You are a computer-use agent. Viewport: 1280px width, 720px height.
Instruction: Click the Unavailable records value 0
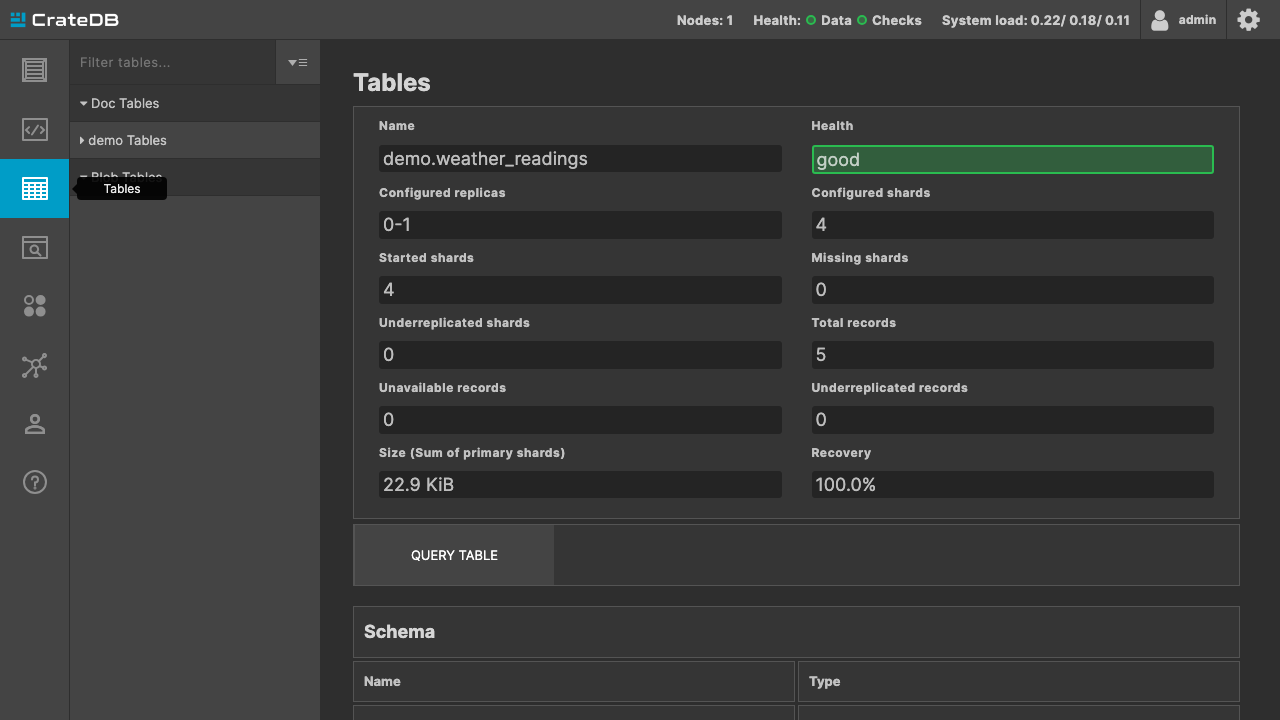[580, 419]
